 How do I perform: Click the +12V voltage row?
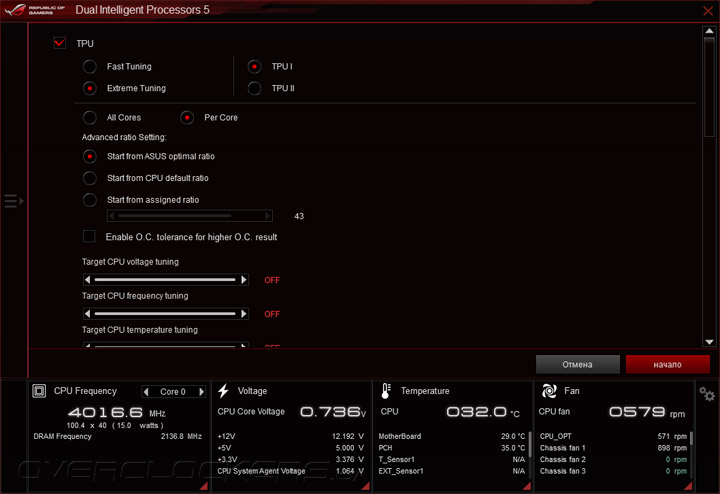click(291, 436)
